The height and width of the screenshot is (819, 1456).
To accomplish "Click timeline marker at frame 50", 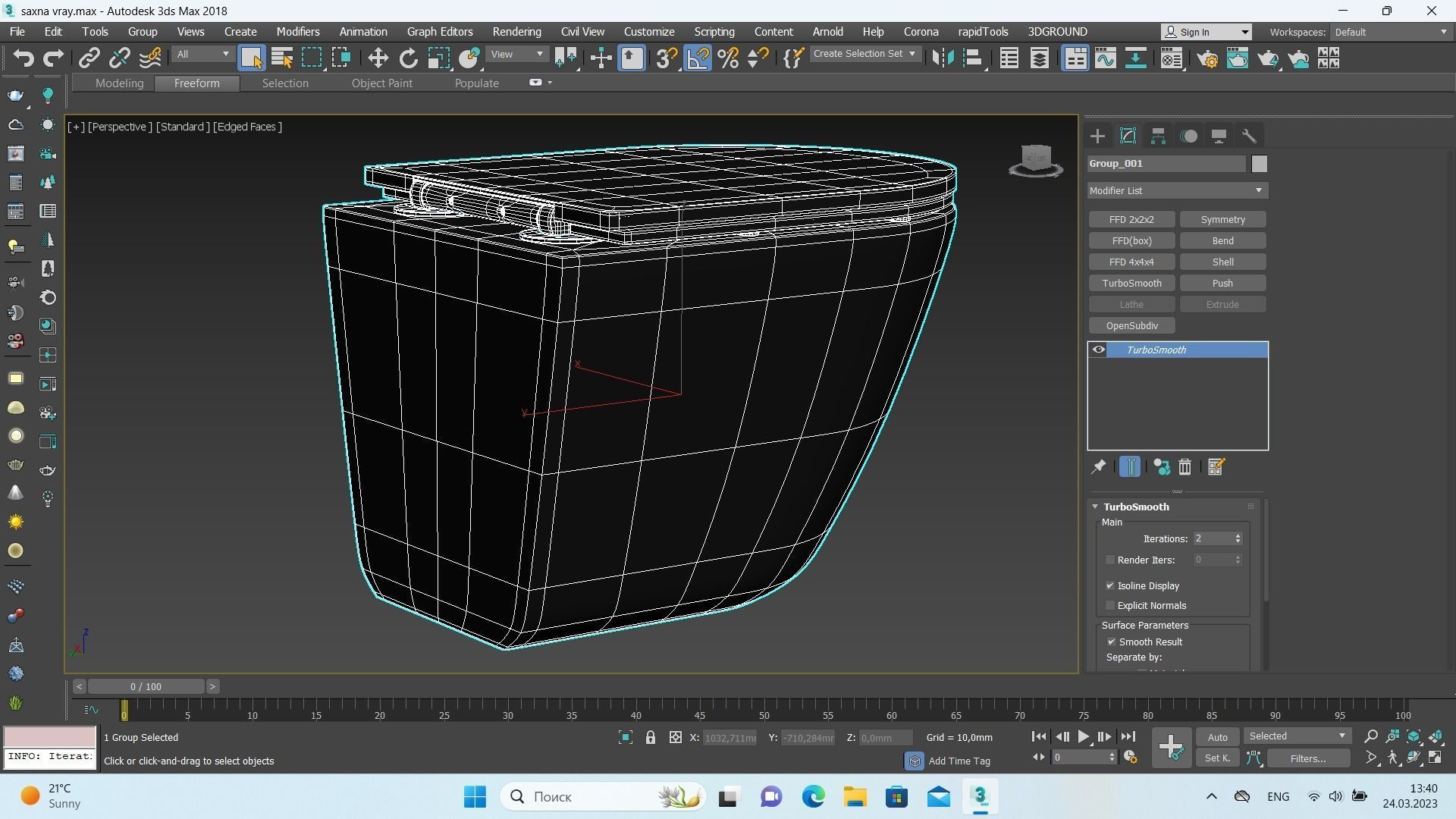I will 764,714.
